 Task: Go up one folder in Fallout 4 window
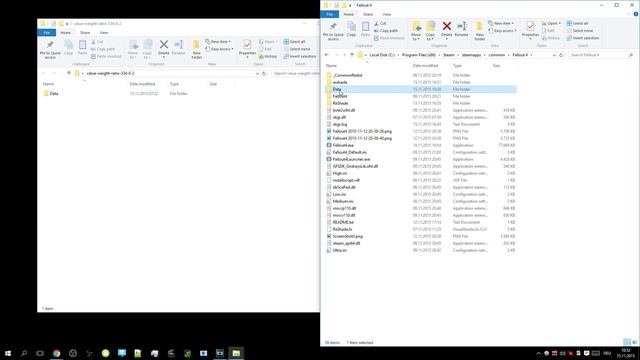tap(352, 55)
